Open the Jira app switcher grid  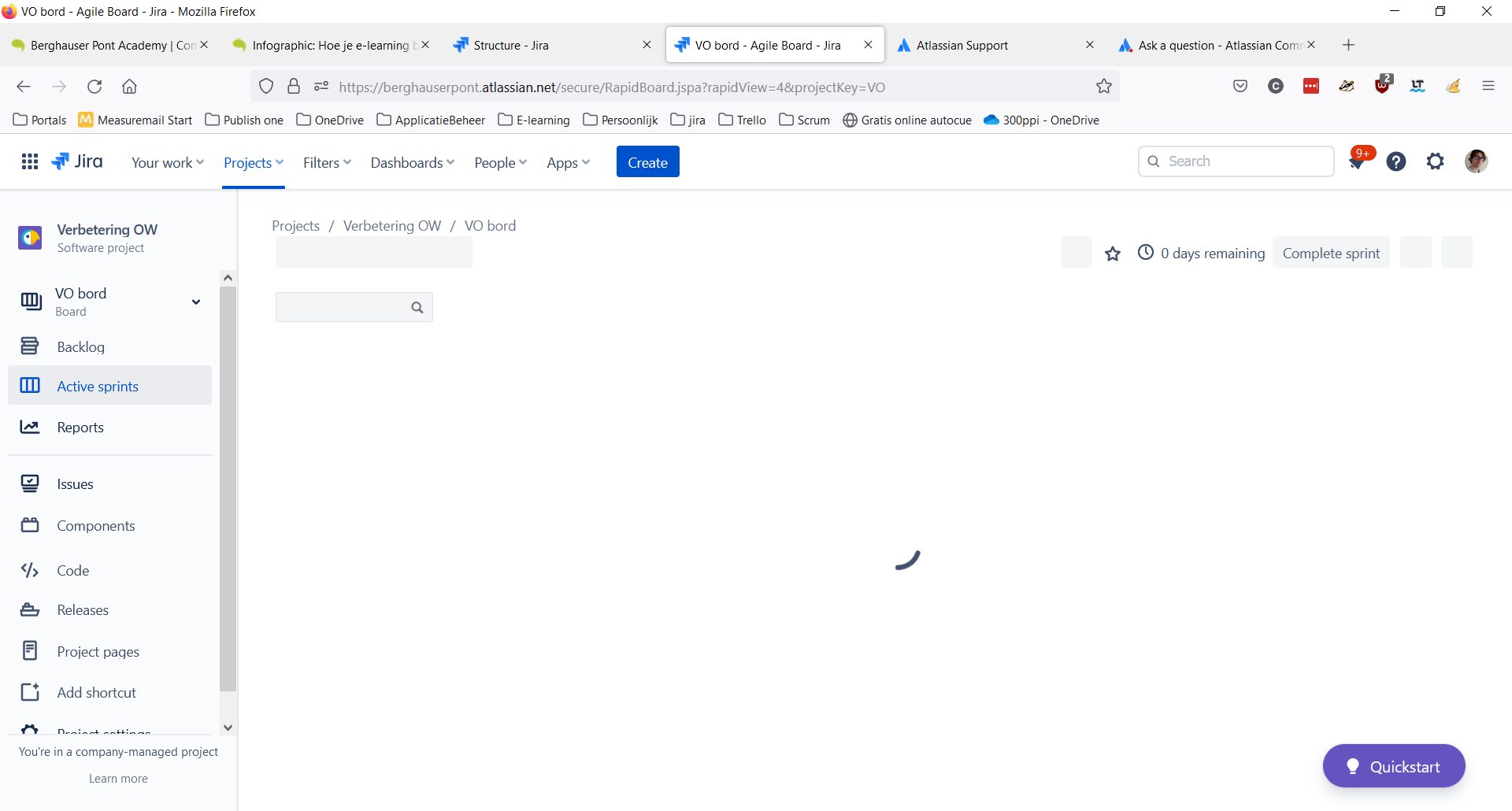click(30, 161)
